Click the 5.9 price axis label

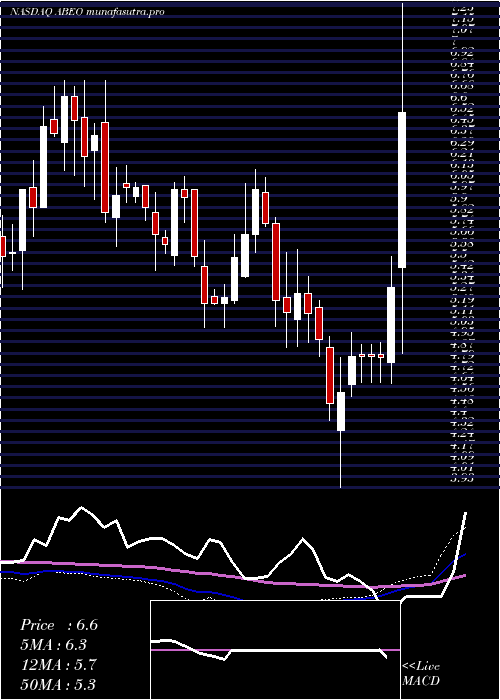[x=459, y=199]
